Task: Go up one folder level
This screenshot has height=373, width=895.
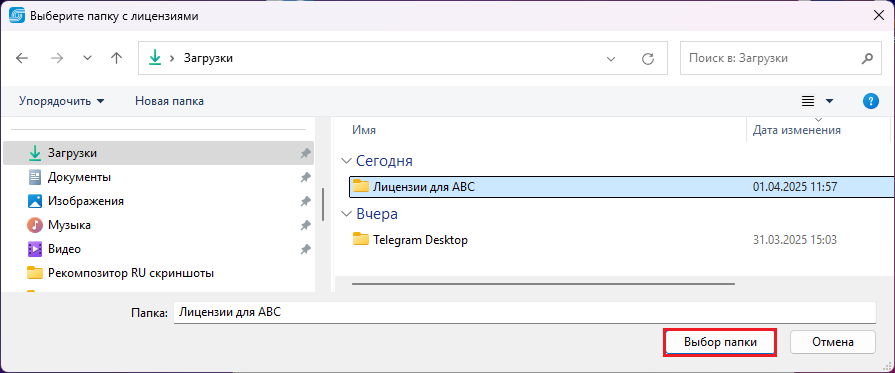Action: (116, 58)
